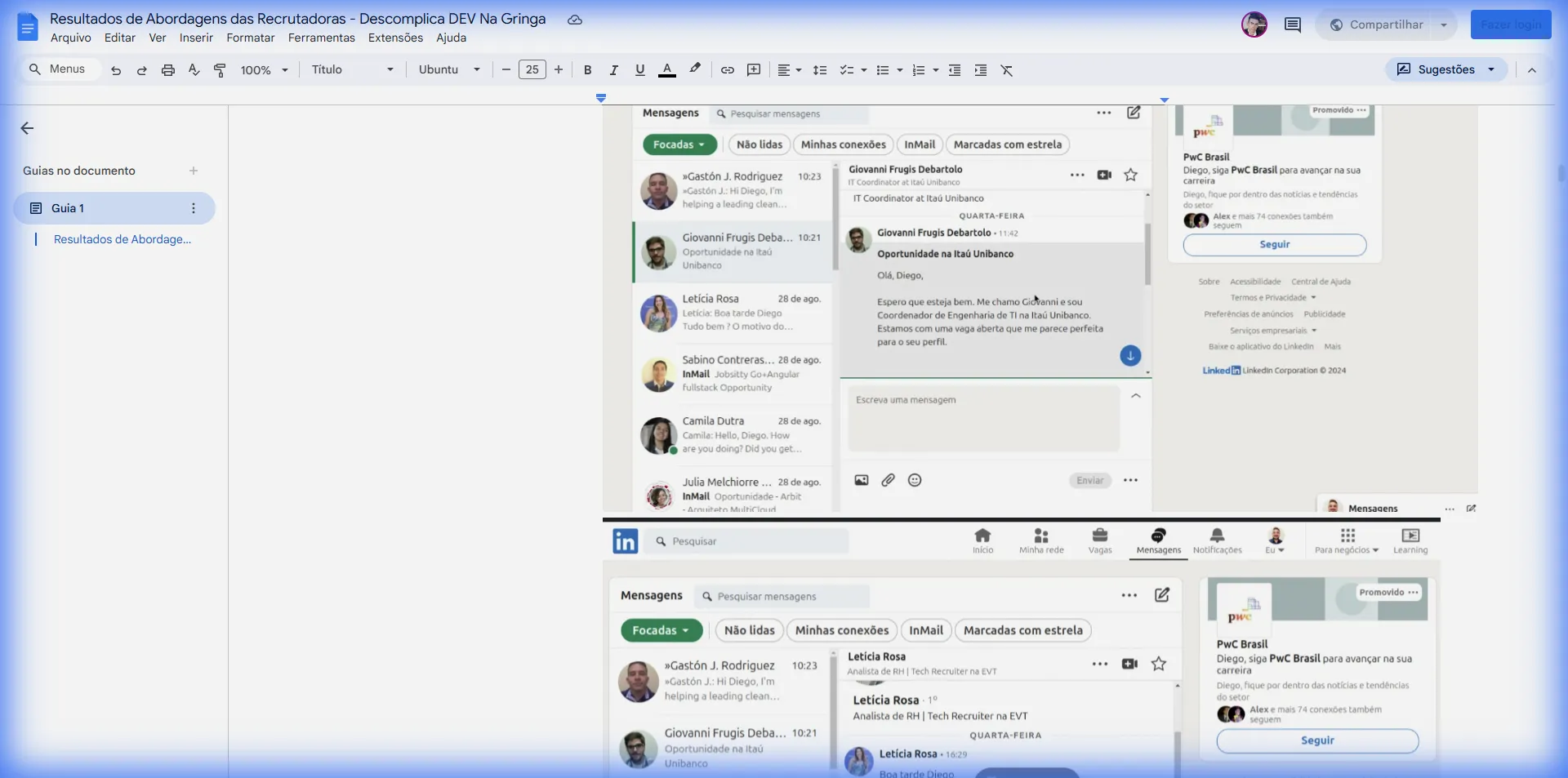The height and width of the screenshot is (778, 1568).
Task: Open the Formatar menu
Action: point(251,38)
